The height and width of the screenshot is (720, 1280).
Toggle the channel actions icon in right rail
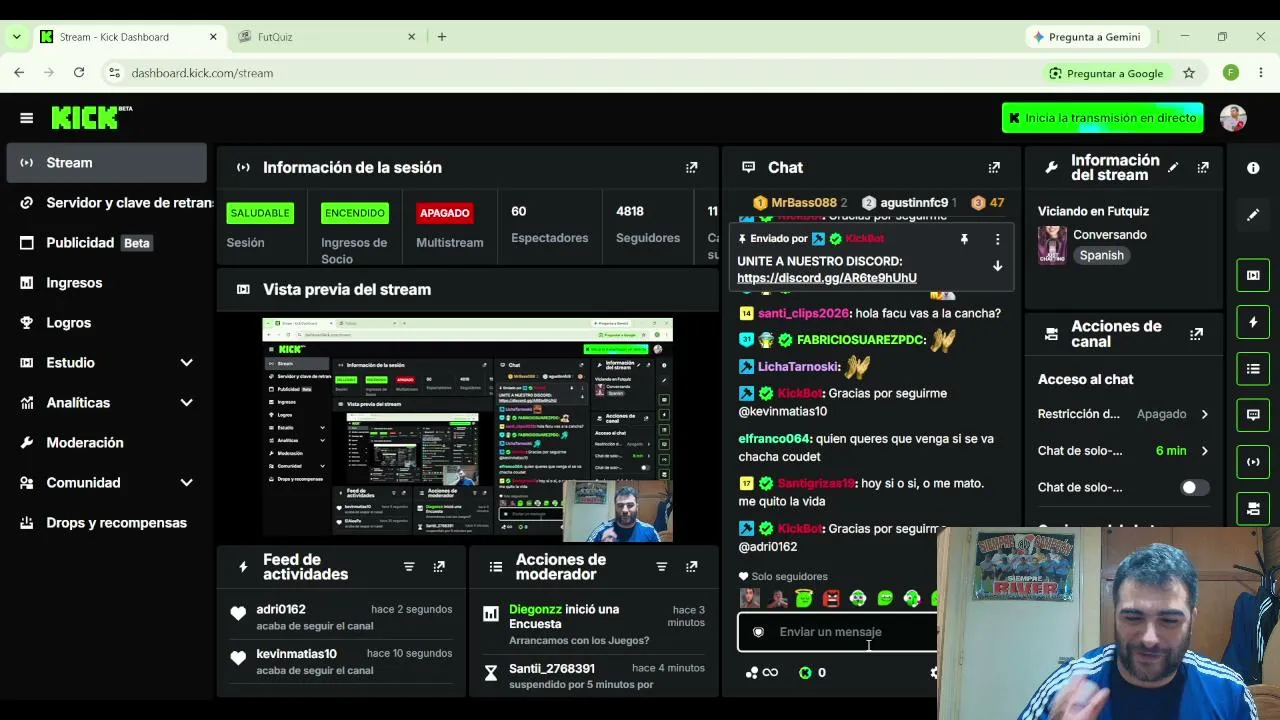coord(1253,508)
